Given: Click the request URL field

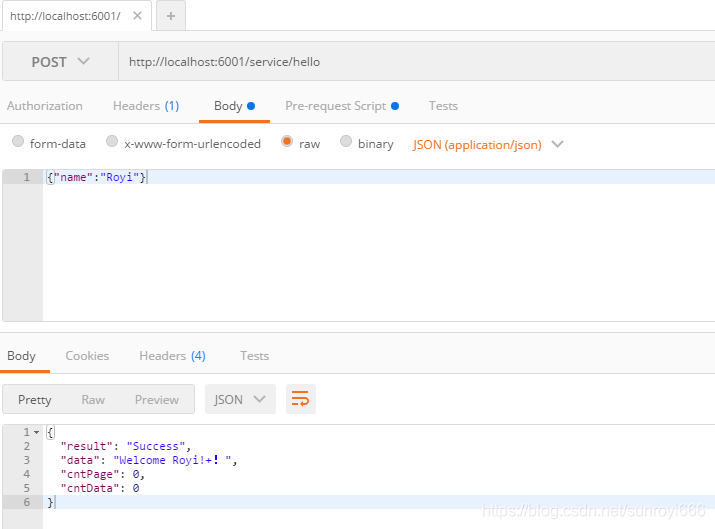Looking at the screenshot, I should (x=416, y=62).
